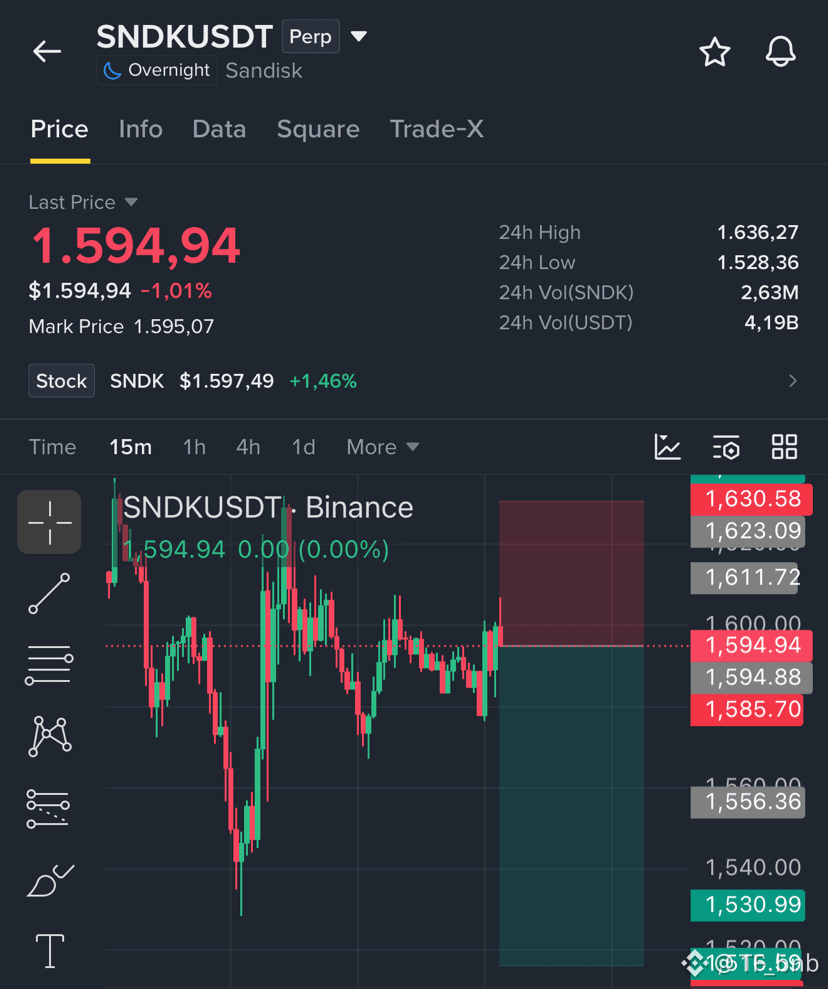Screen dimensions: 828x989
Task: Click the 24h High value 1.636,27
Action: (x=758, y=233)
